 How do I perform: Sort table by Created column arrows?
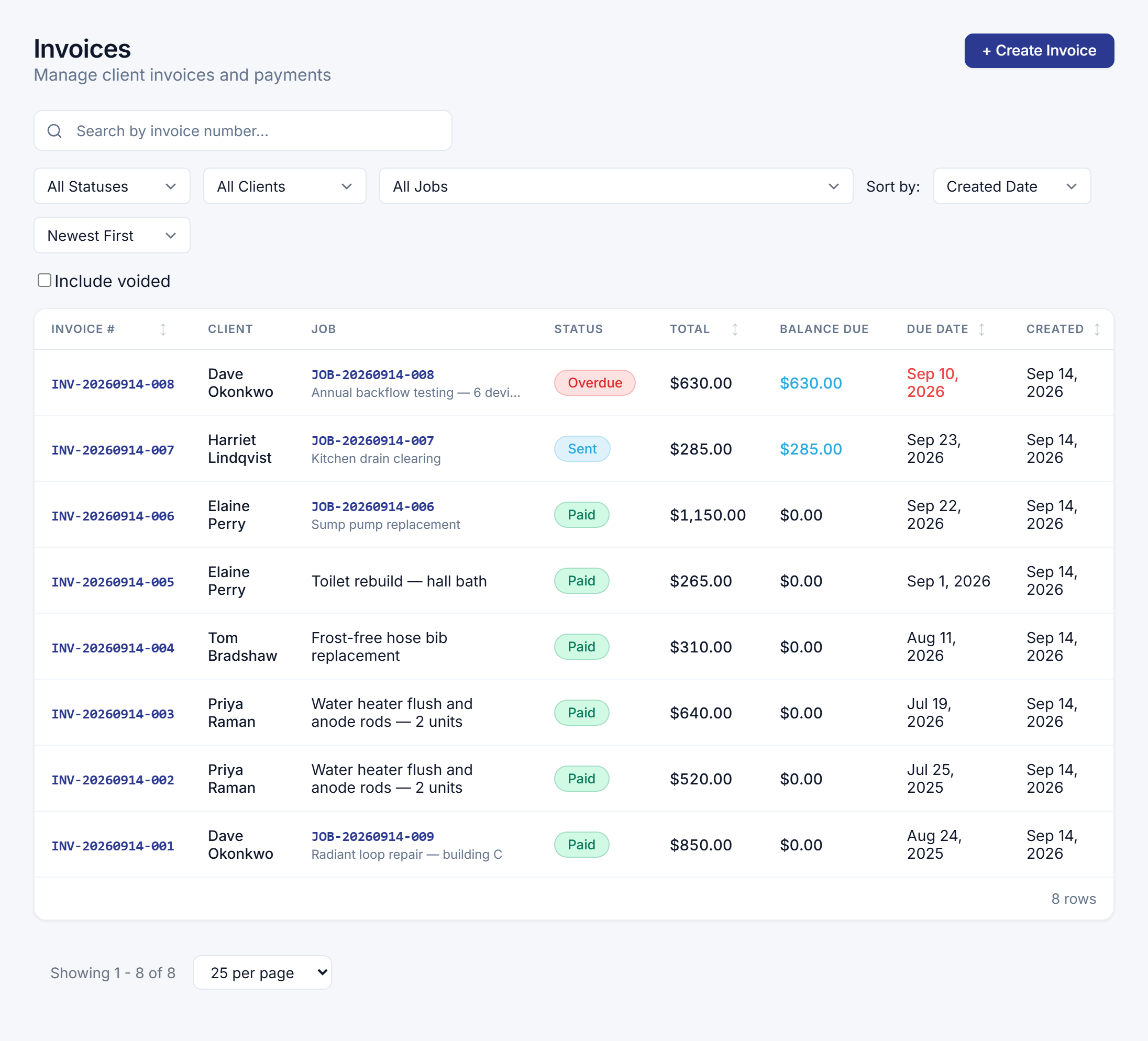point(1097,329)
